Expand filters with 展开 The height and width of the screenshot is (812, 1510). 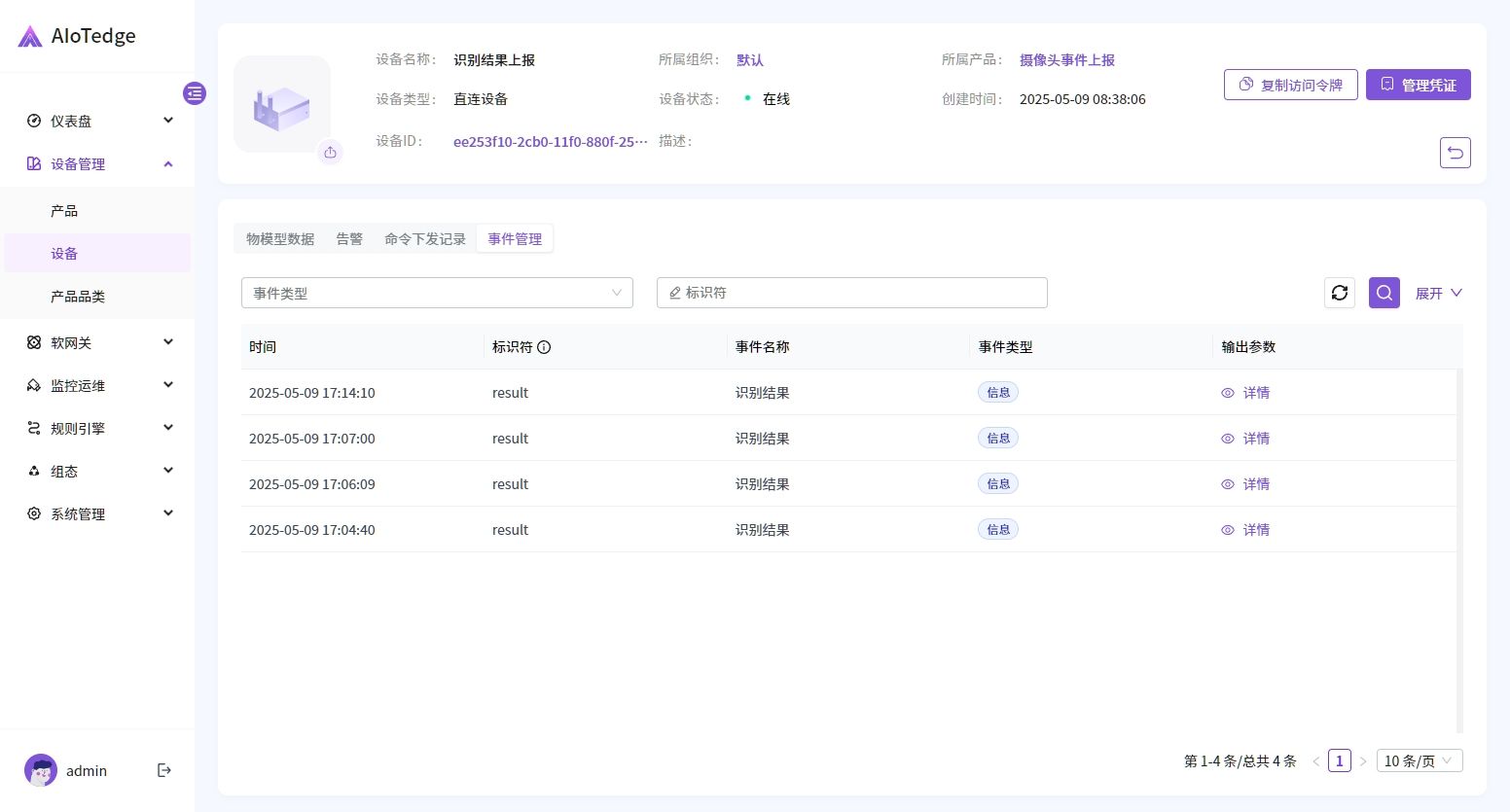point(1439,293)
